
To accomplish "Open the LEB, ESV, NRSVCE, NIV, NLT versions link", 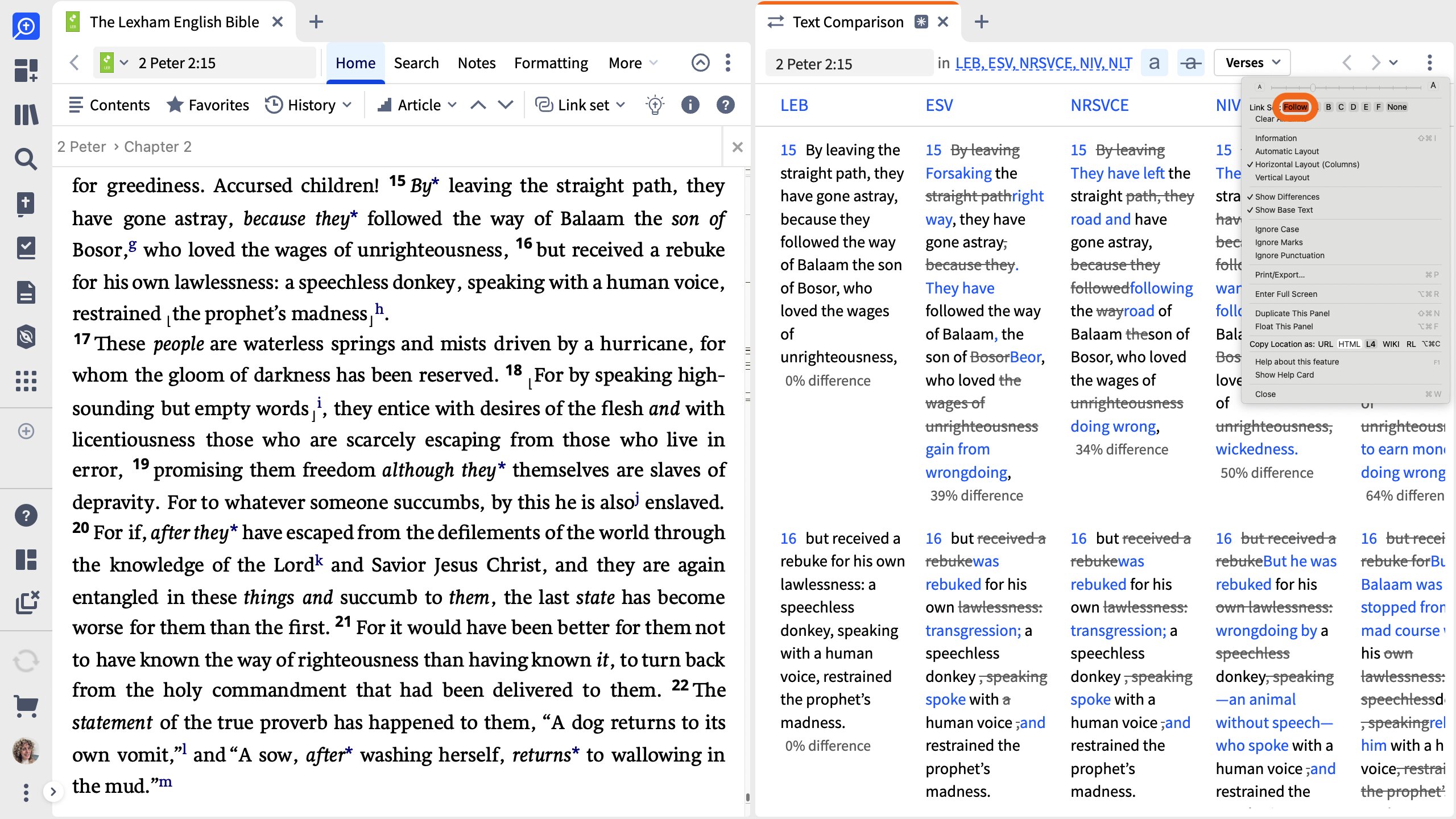I will click(x=1044, y=63).
